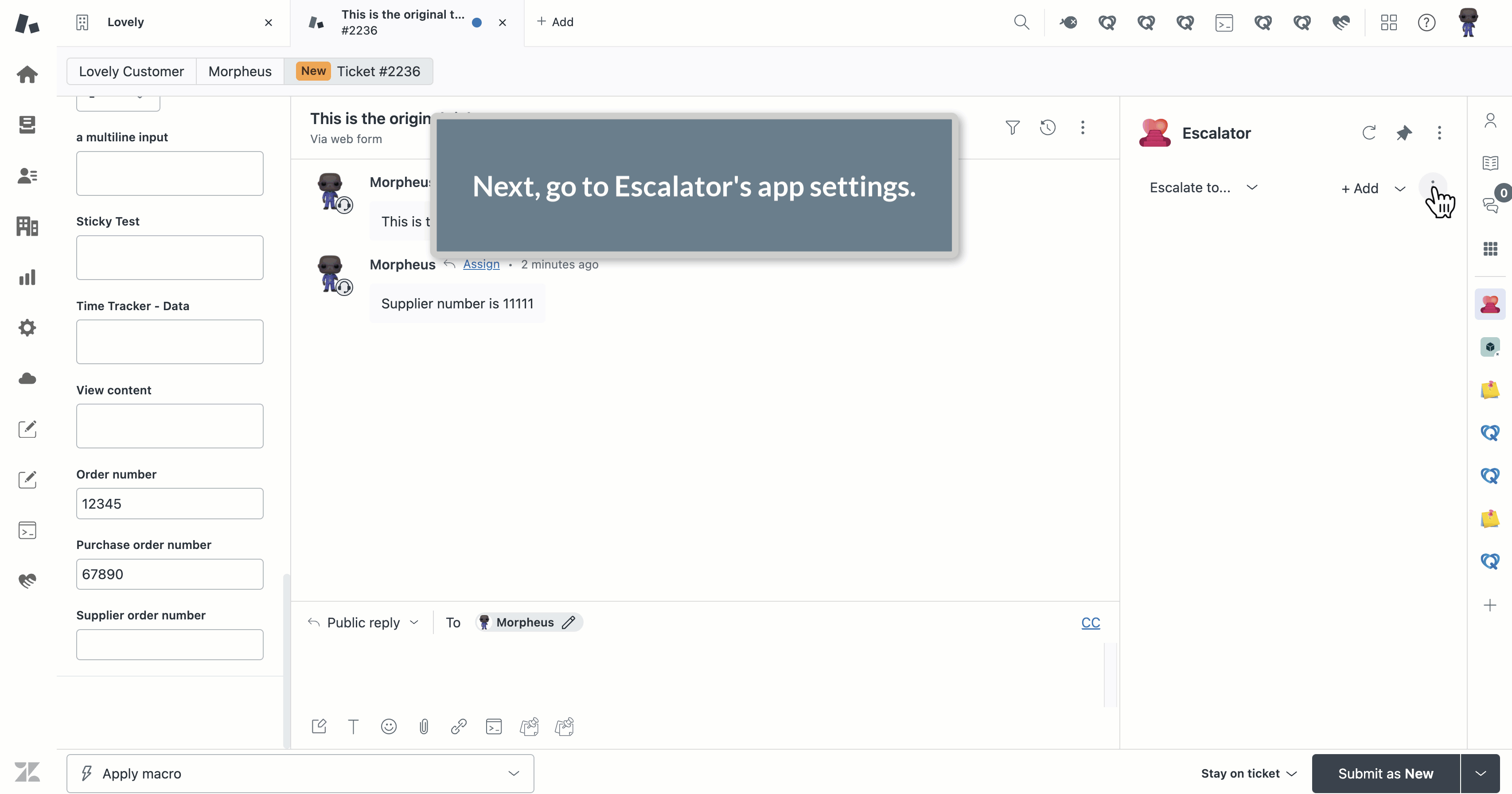Click the CC link

coord(1091,622)
